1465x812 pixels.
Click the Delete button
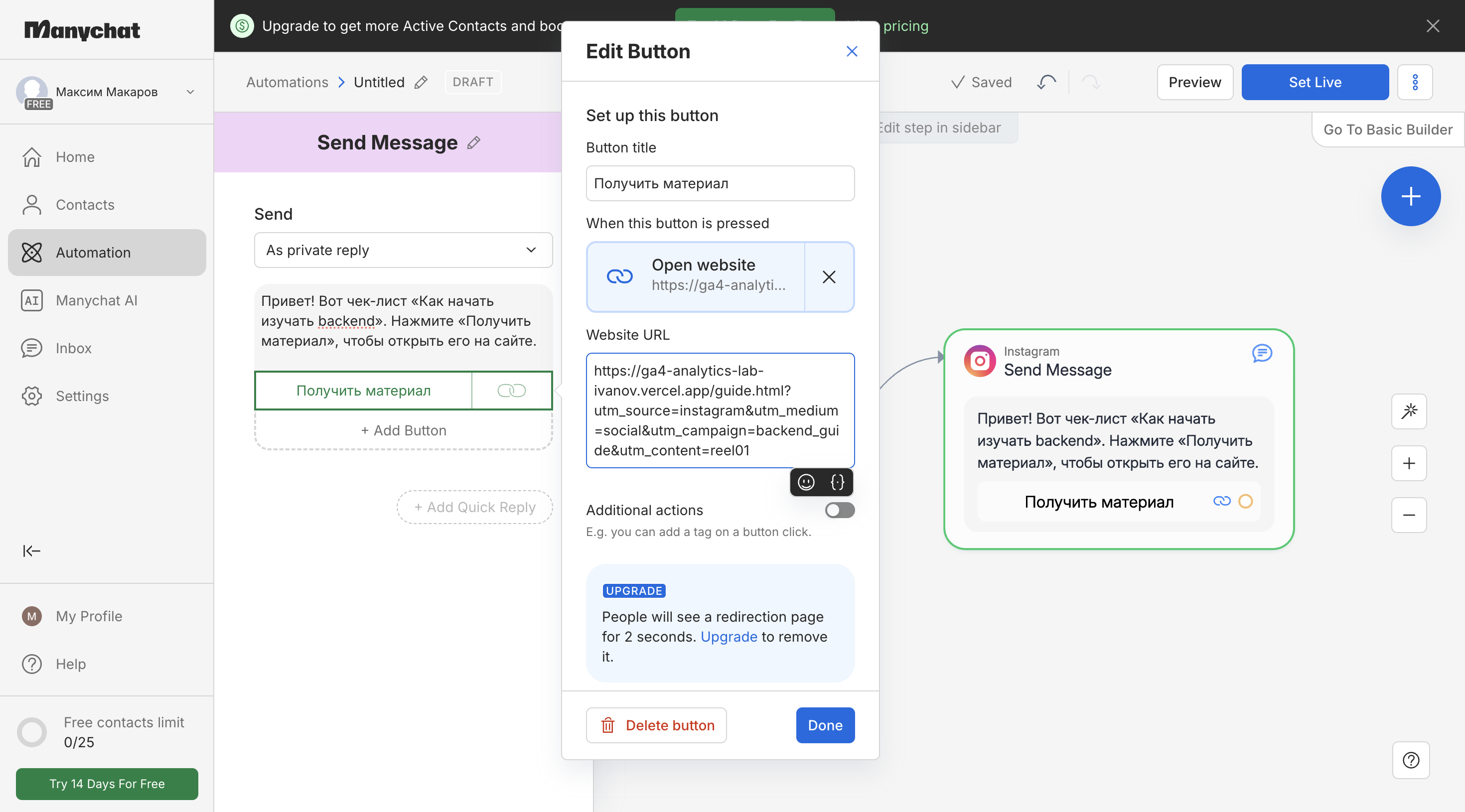pyautogui.click(x=656, y=725)
